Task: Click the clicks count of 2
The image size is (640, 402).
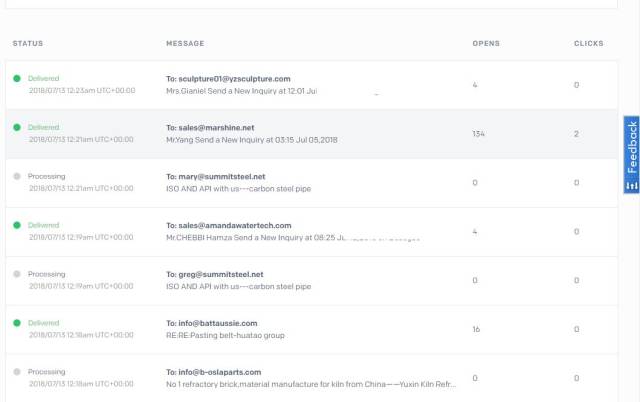Action: 576,134
